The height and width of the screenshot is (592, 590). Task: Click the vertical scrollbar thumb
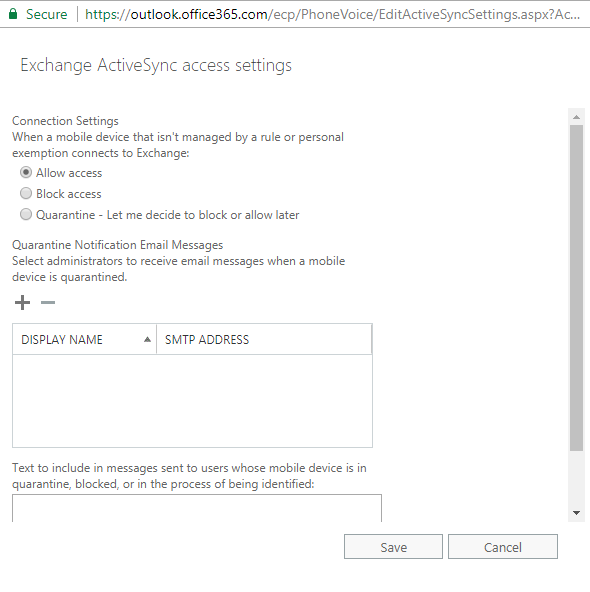(x=576, y=288)
